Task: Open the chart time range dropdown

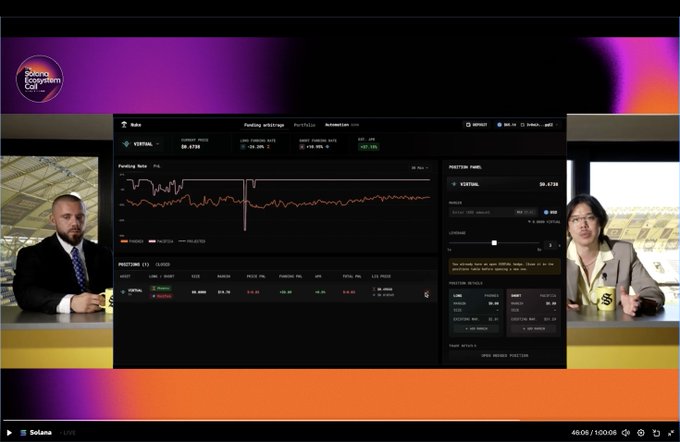Action: (x=420, y=168)
